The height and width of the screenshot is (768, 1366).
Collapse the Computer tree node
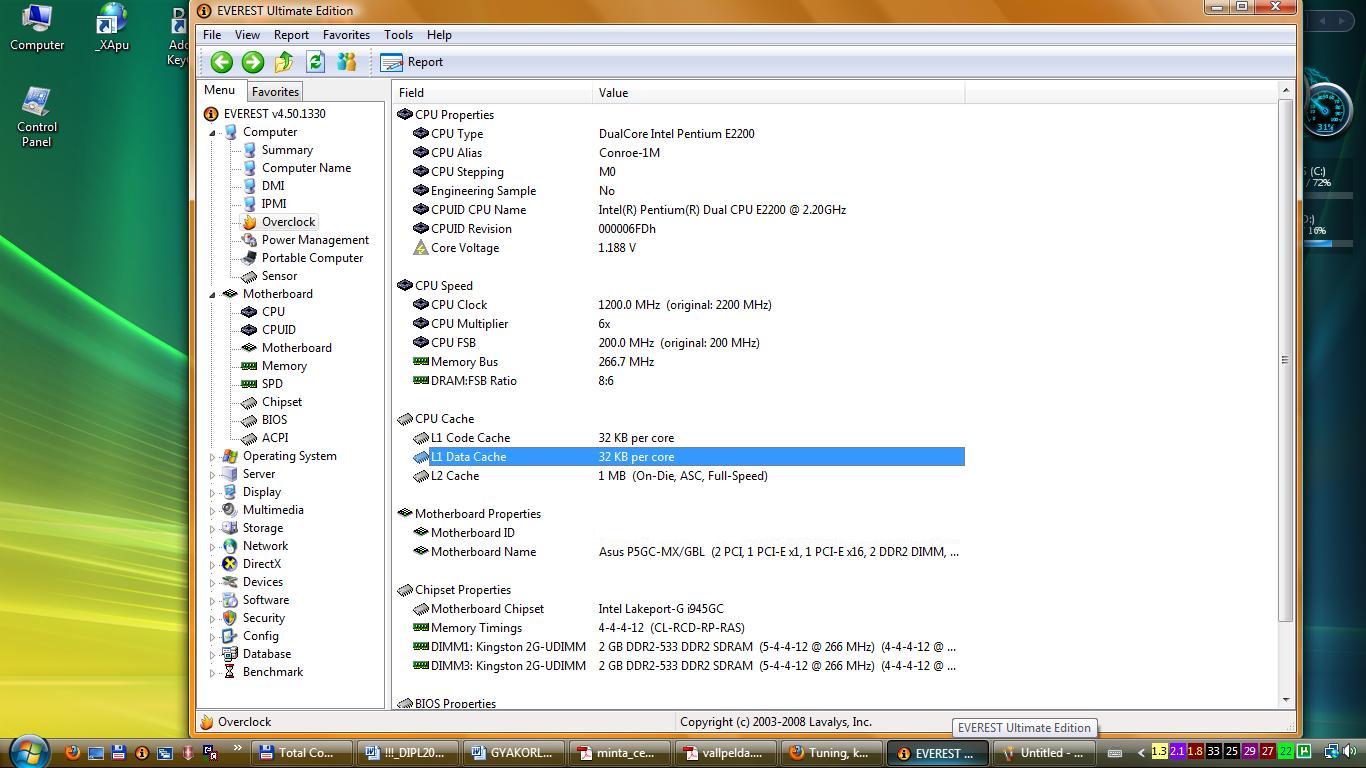tap(212, 132)
